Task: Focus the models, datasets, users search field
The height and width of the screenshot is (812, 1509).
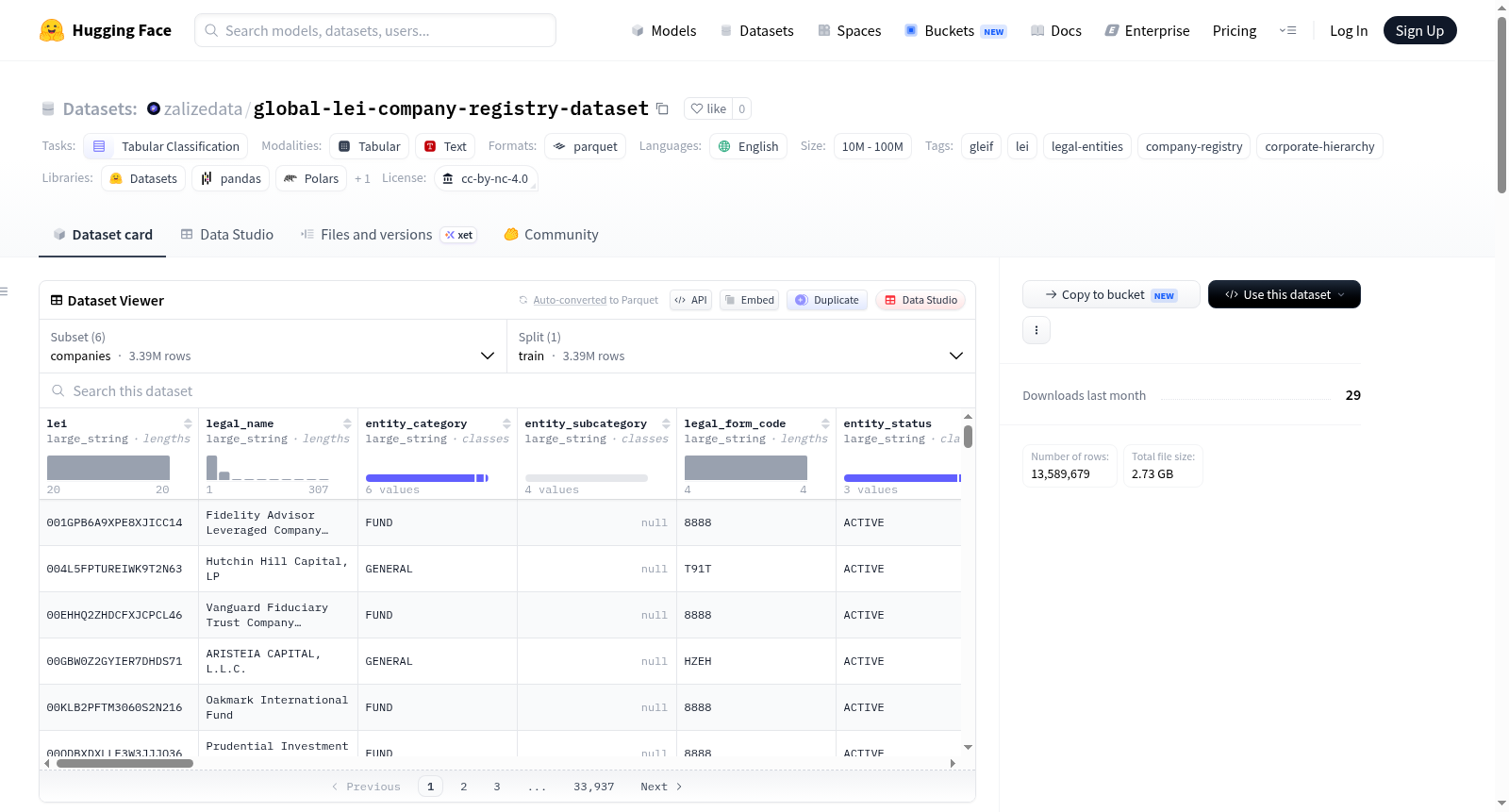Action: coord(375,30)
